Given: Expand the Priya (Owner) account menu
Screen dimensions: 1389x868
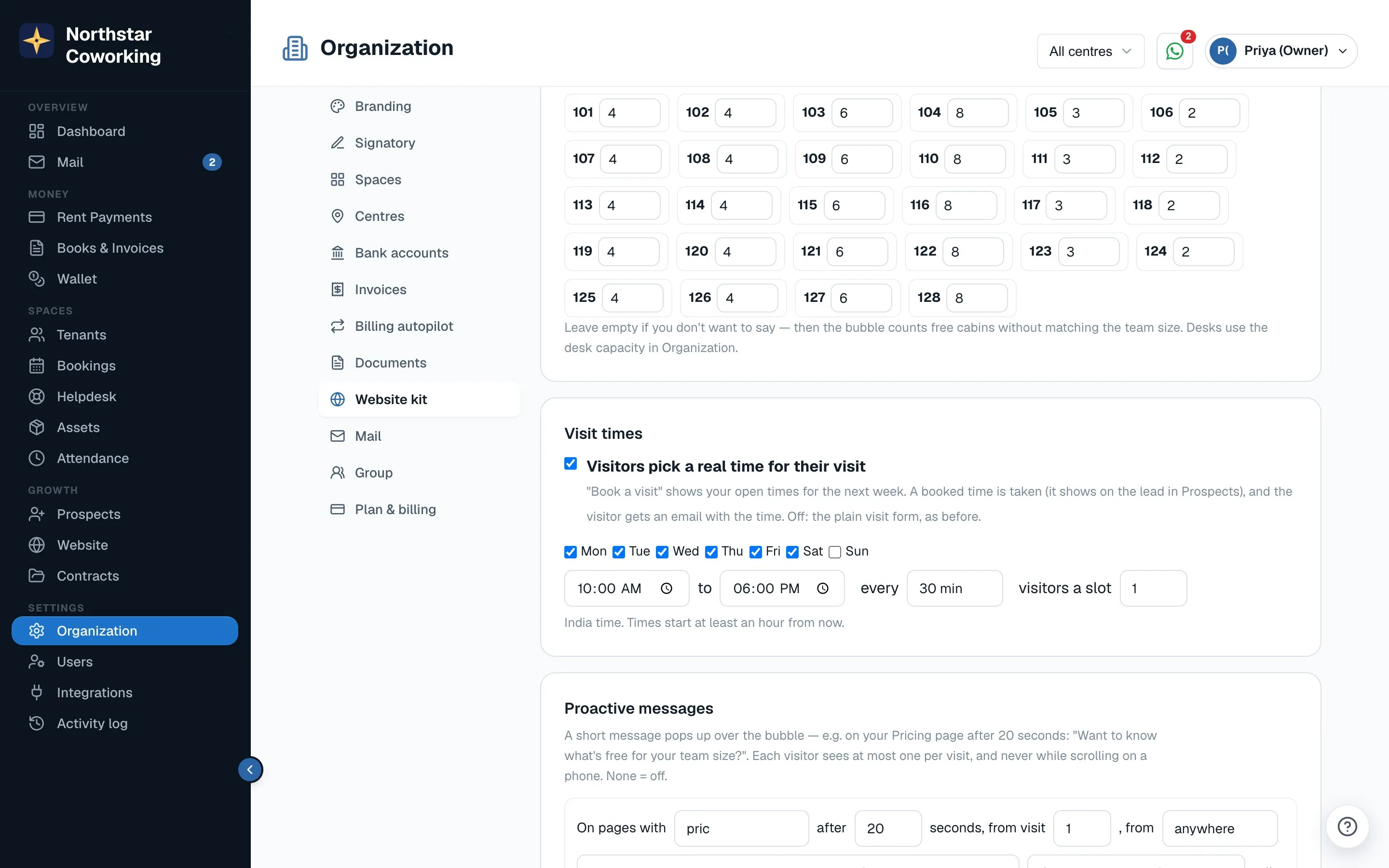Looking at the screenshot, I should [1281, 51].
